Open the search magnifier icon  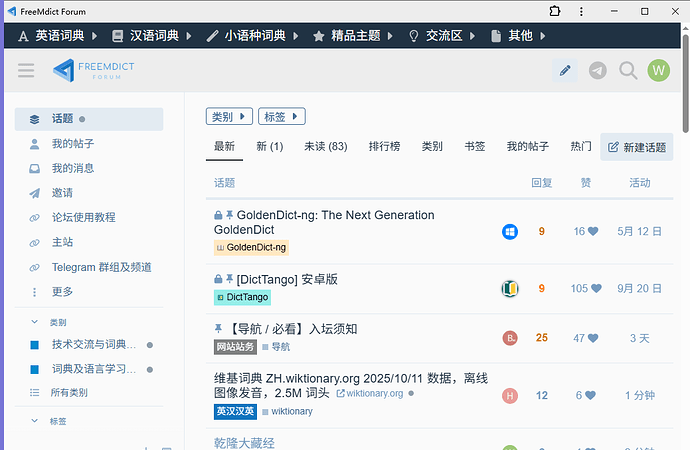click(x=628, y=70)
